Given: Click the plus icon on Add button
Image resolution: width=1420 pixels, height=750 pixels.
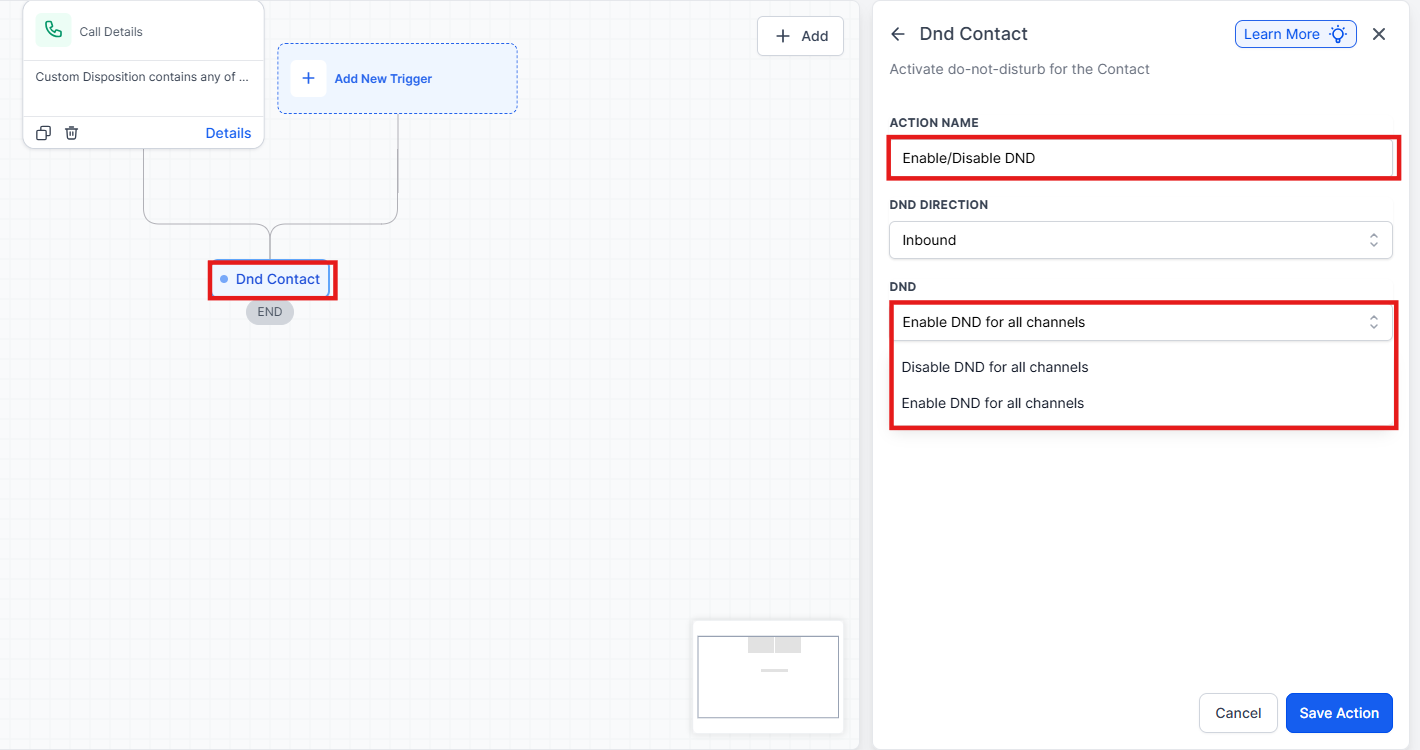Looking at the screenshot, I should click(x=783, y=36).
